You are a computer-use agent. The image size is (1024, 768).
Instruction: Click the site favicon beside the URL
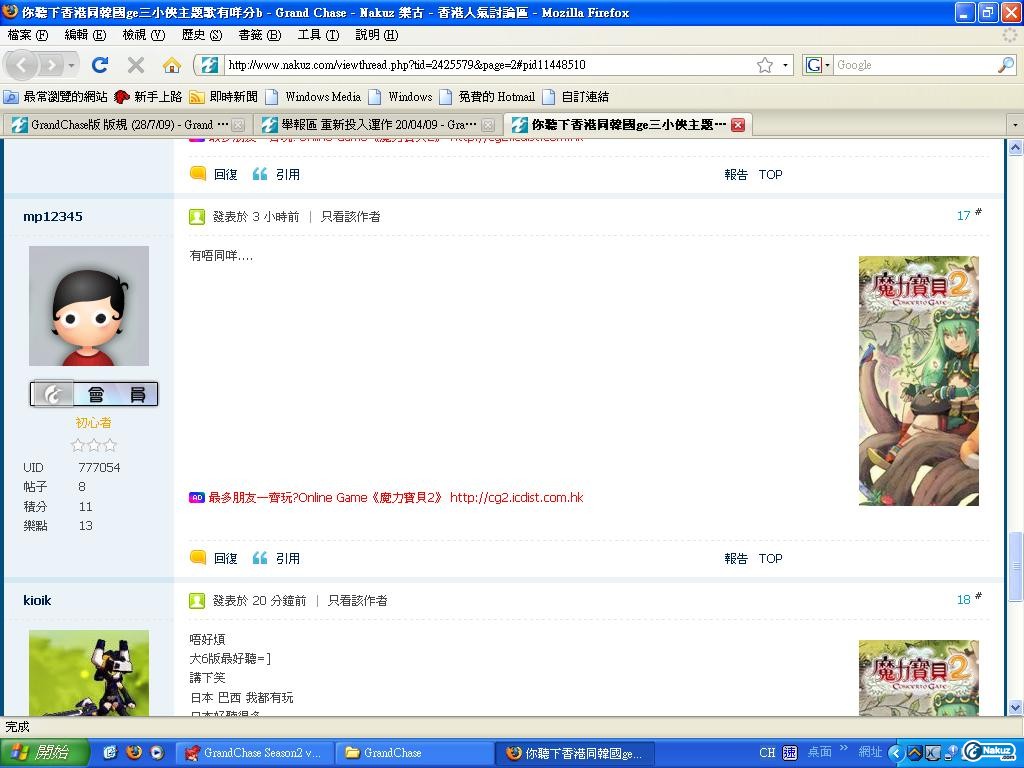[x=210, y=65]
